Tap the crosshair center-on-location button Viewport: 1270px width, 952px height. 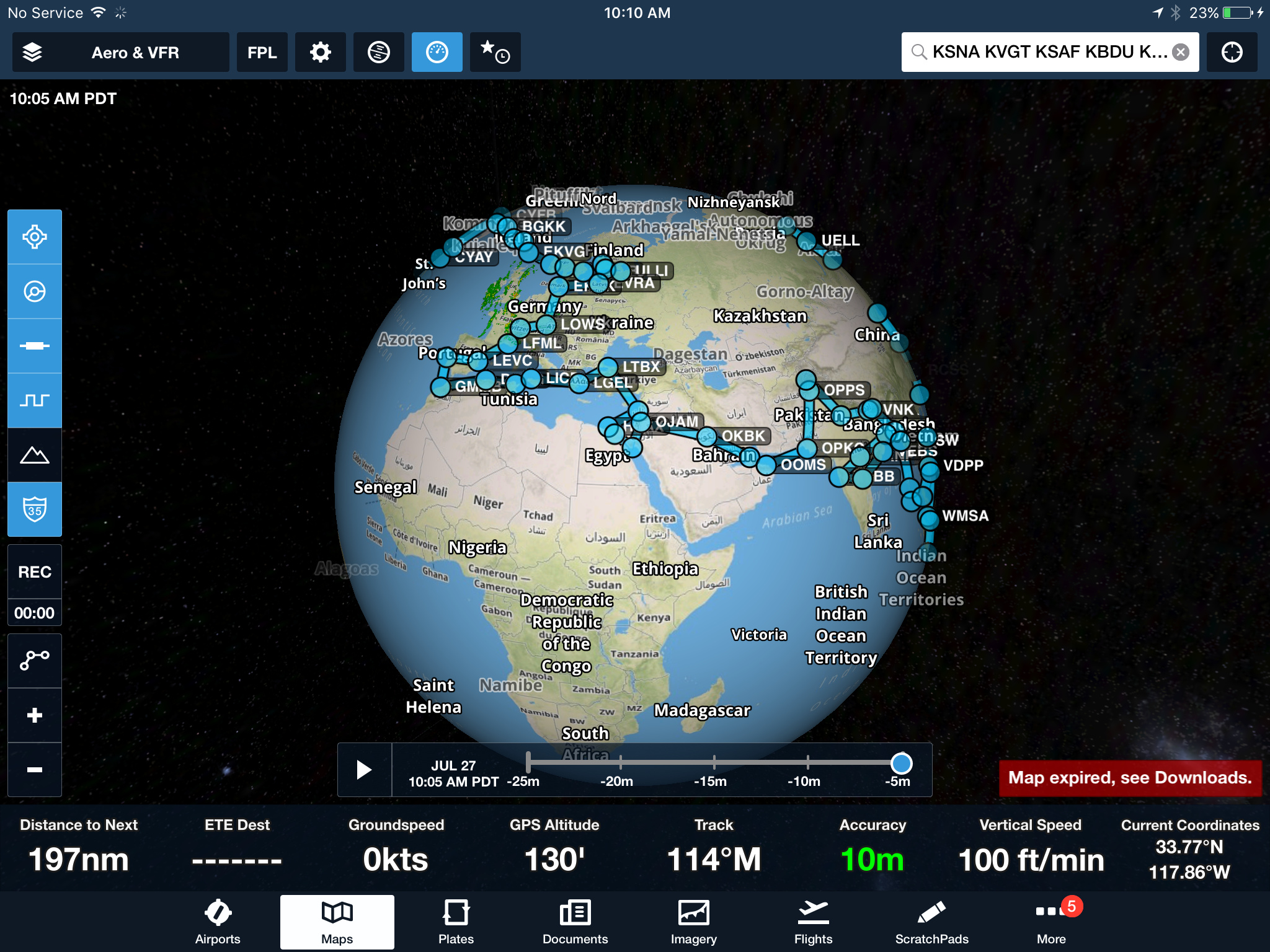(x=1232, y=52)
